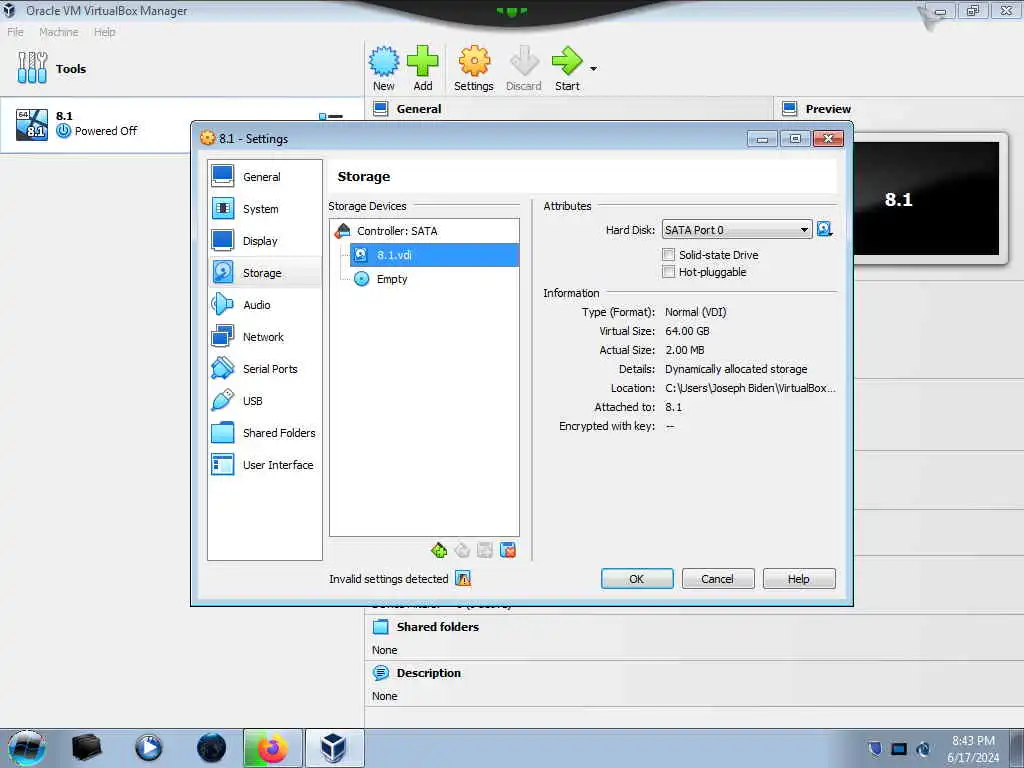Click the add attachment icon below storage tree

pyautogui.click(x=485, y=551)
